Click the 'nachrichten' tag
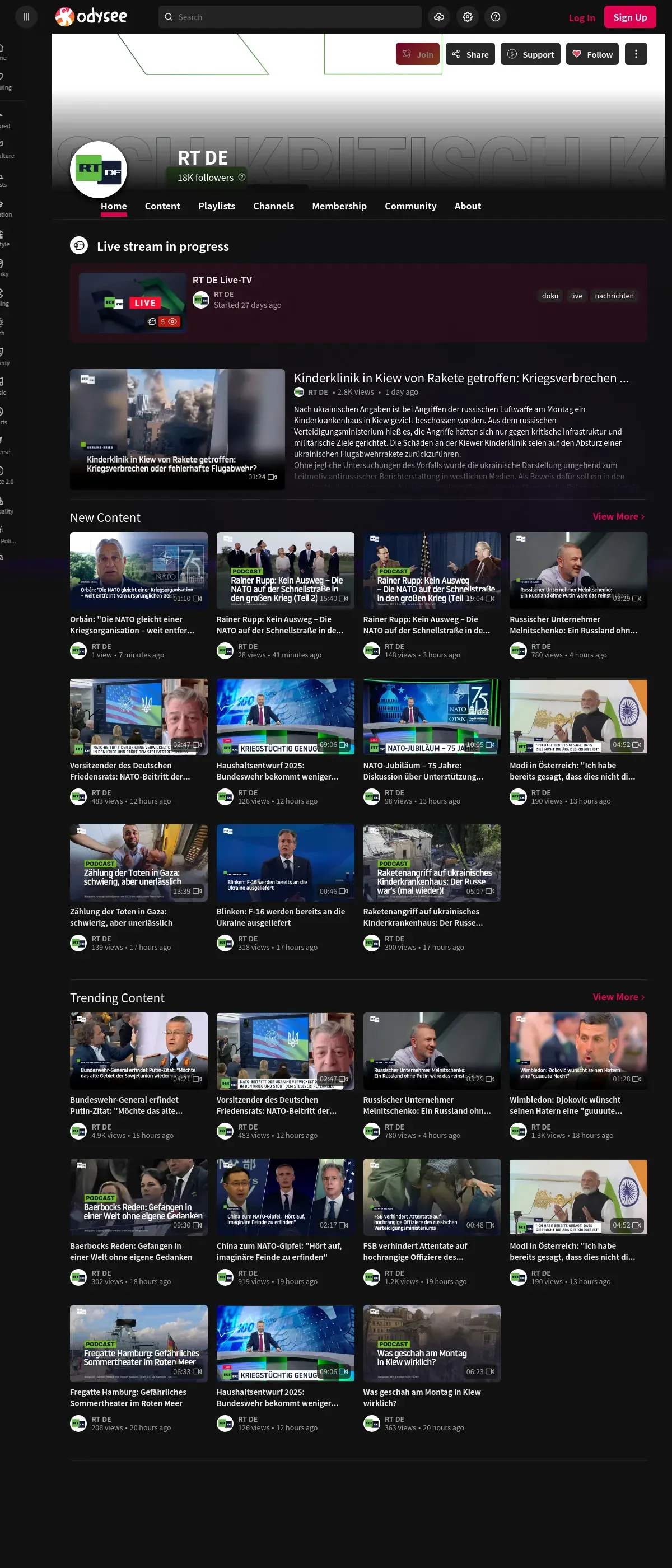This screenshot has height=1568, width=672. [614, 296]
